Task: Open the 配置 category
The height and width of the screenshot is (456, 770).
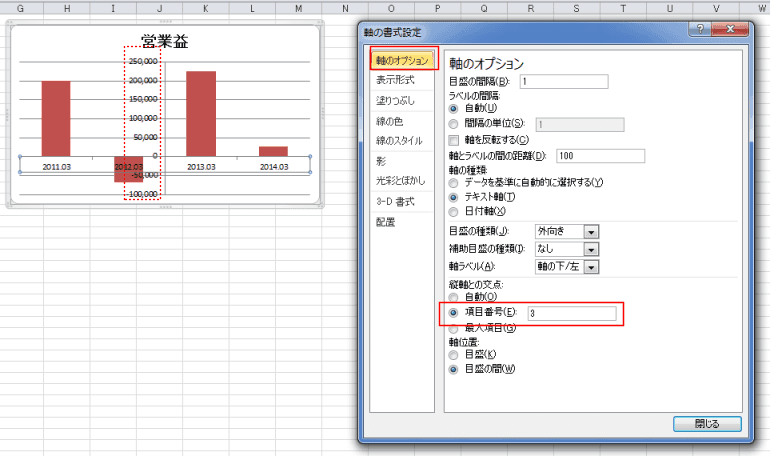Action: pyautogui.click(x=385, y=222)
